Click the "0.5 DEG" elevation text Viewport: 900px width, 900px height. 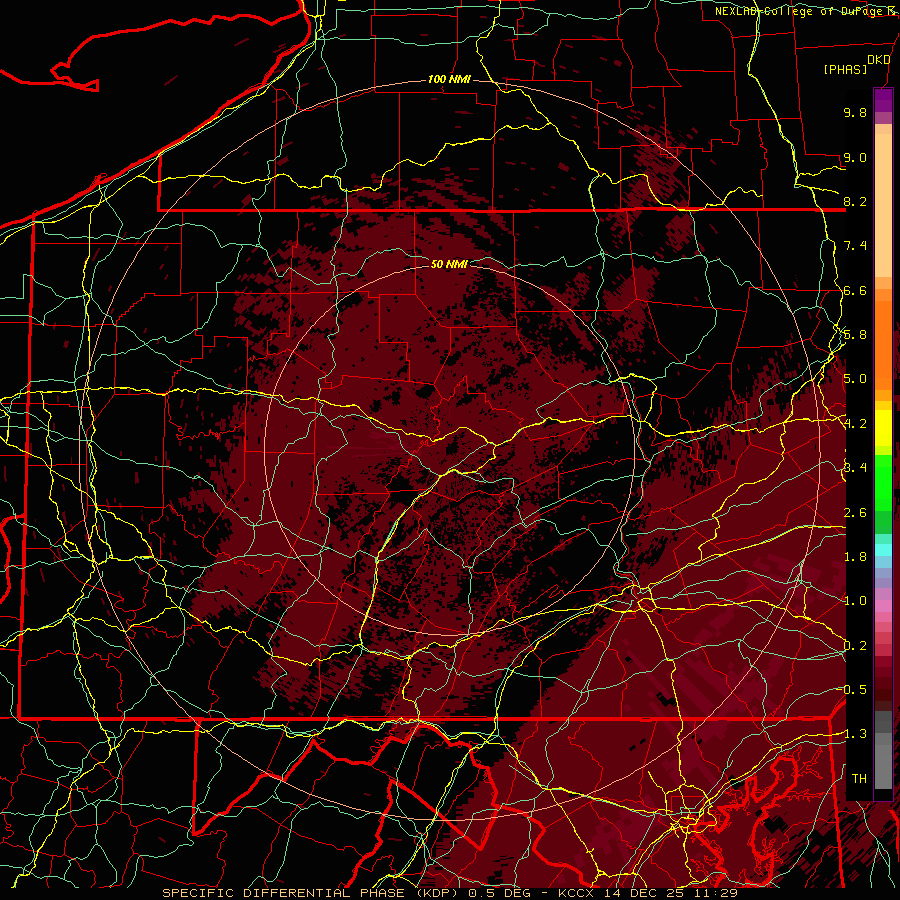point(499,893)
